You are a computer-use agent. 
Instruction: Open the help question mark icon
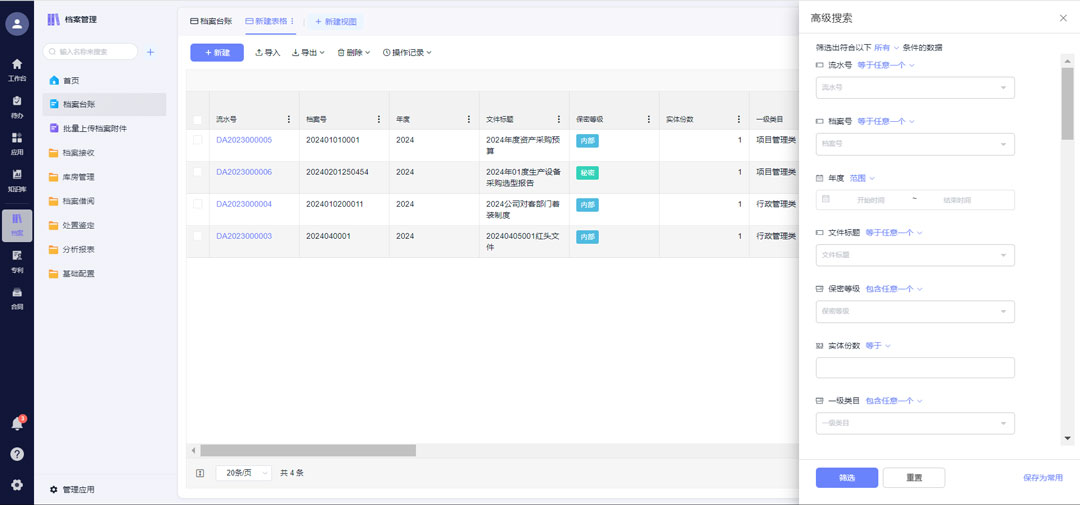click(x=17, y=454)
